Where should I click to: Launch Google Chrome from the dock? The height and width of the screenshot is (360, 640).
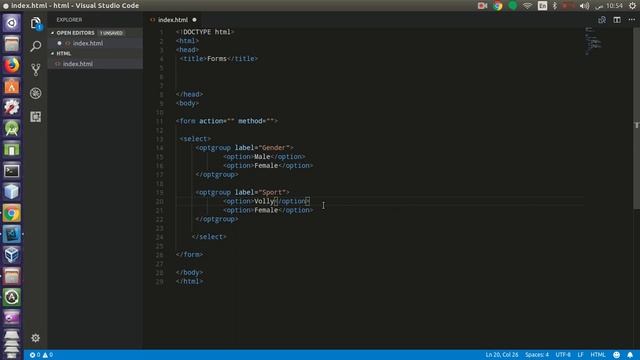pos(11,213)
